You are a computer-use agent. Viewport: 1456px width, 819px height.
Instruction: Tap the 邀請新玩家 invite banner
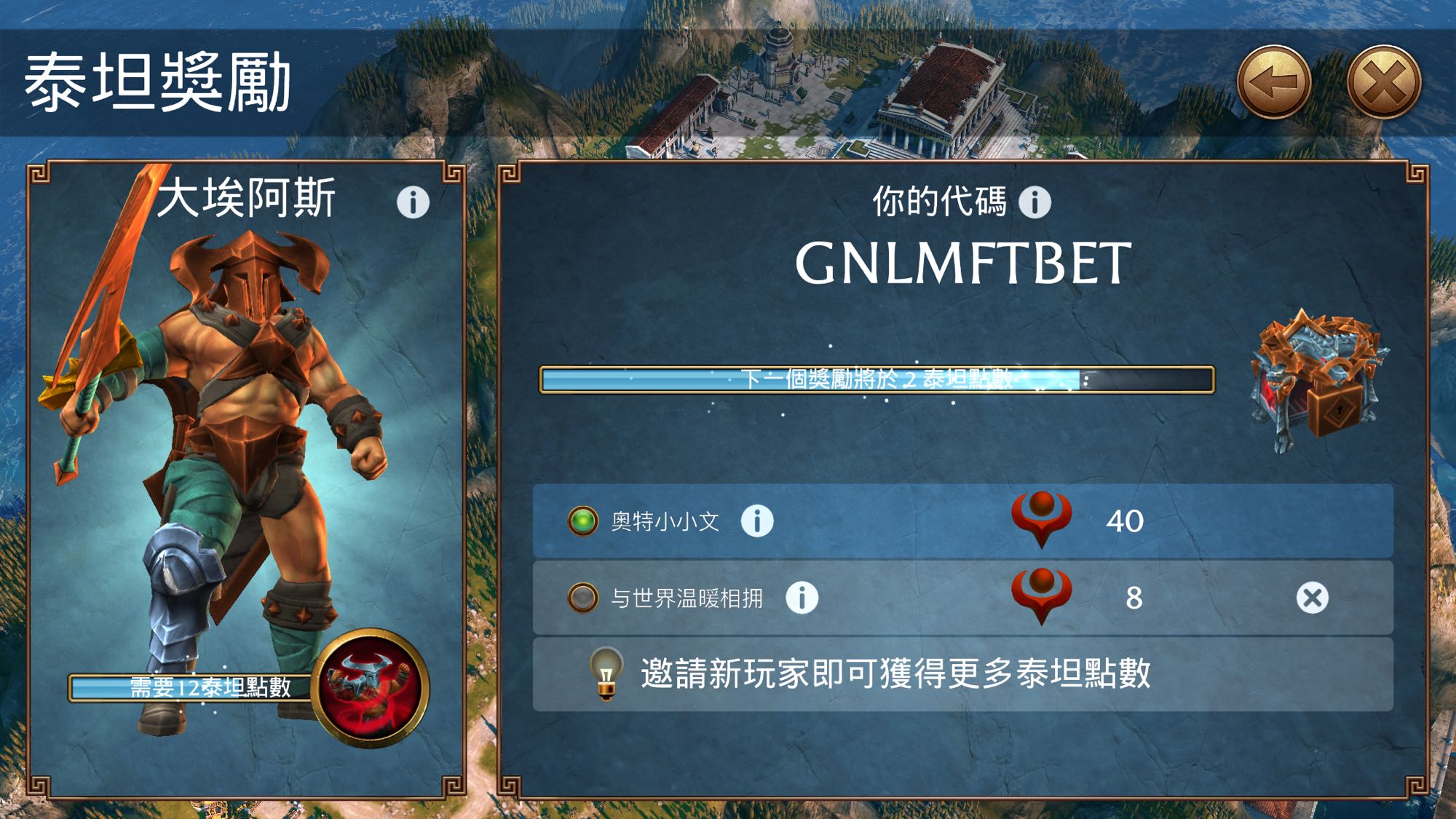click(963, 674)
